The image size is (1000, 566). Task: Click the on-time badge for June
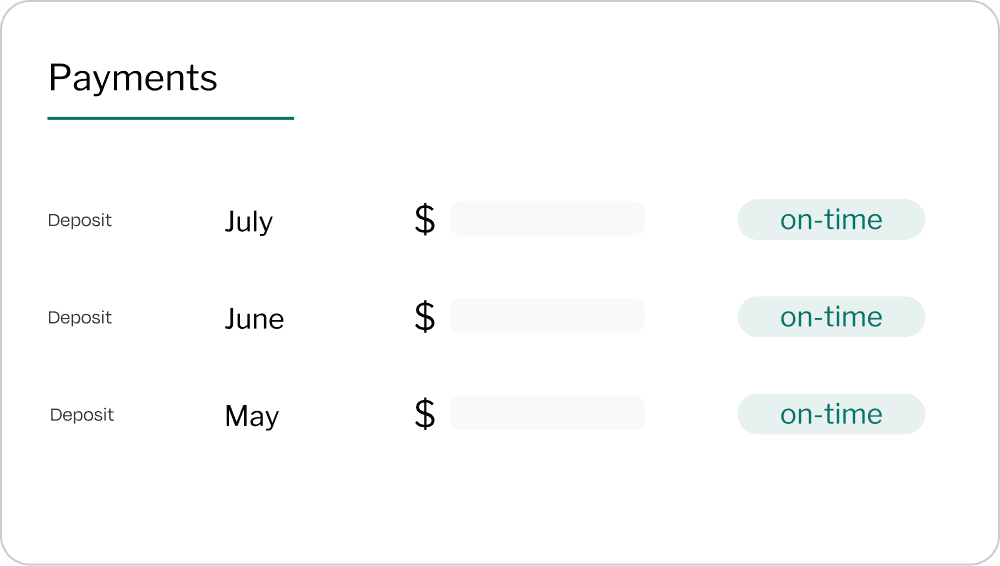click(831, 316)
